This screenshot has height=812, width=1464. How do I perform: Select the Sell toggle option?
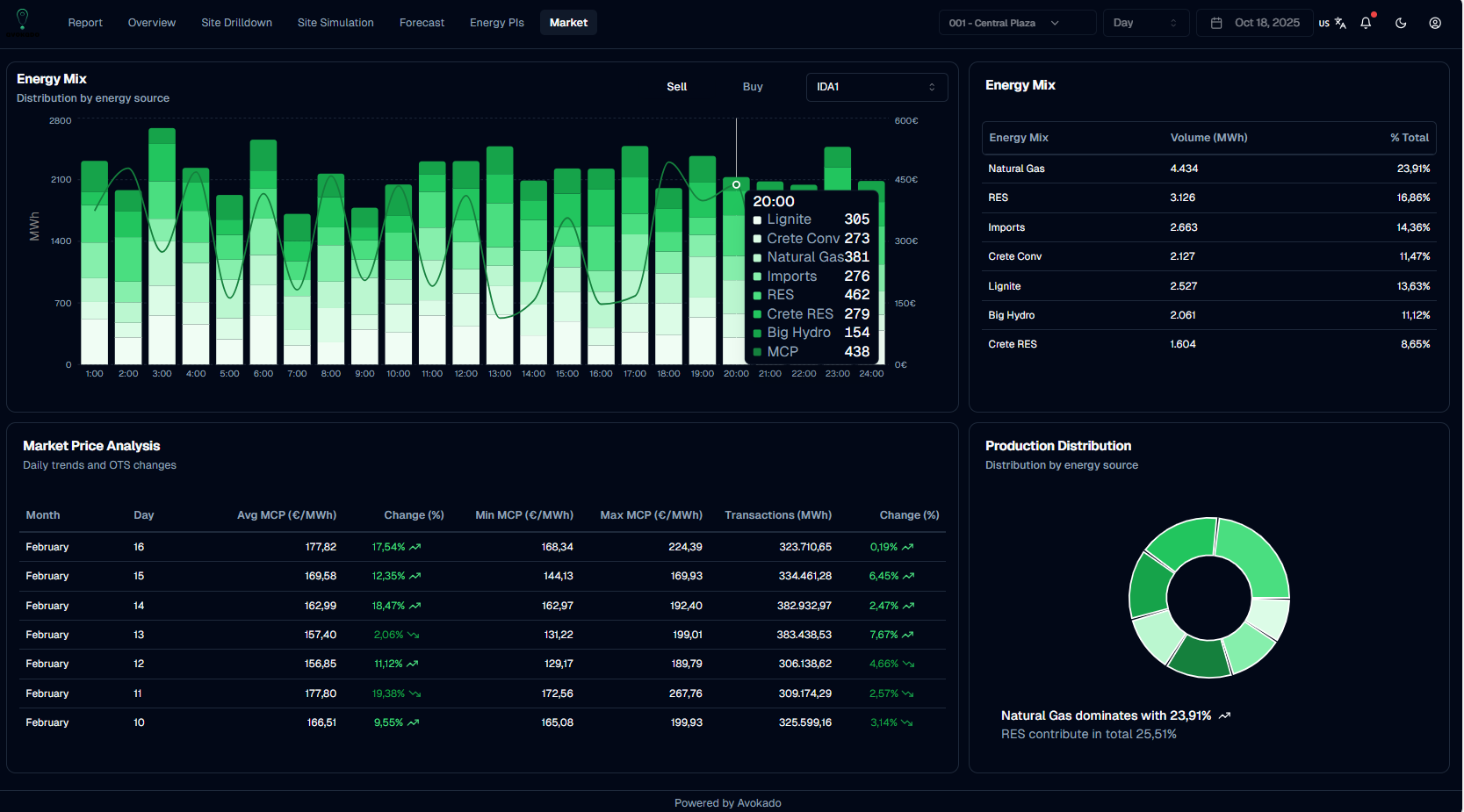pos(676,87)
